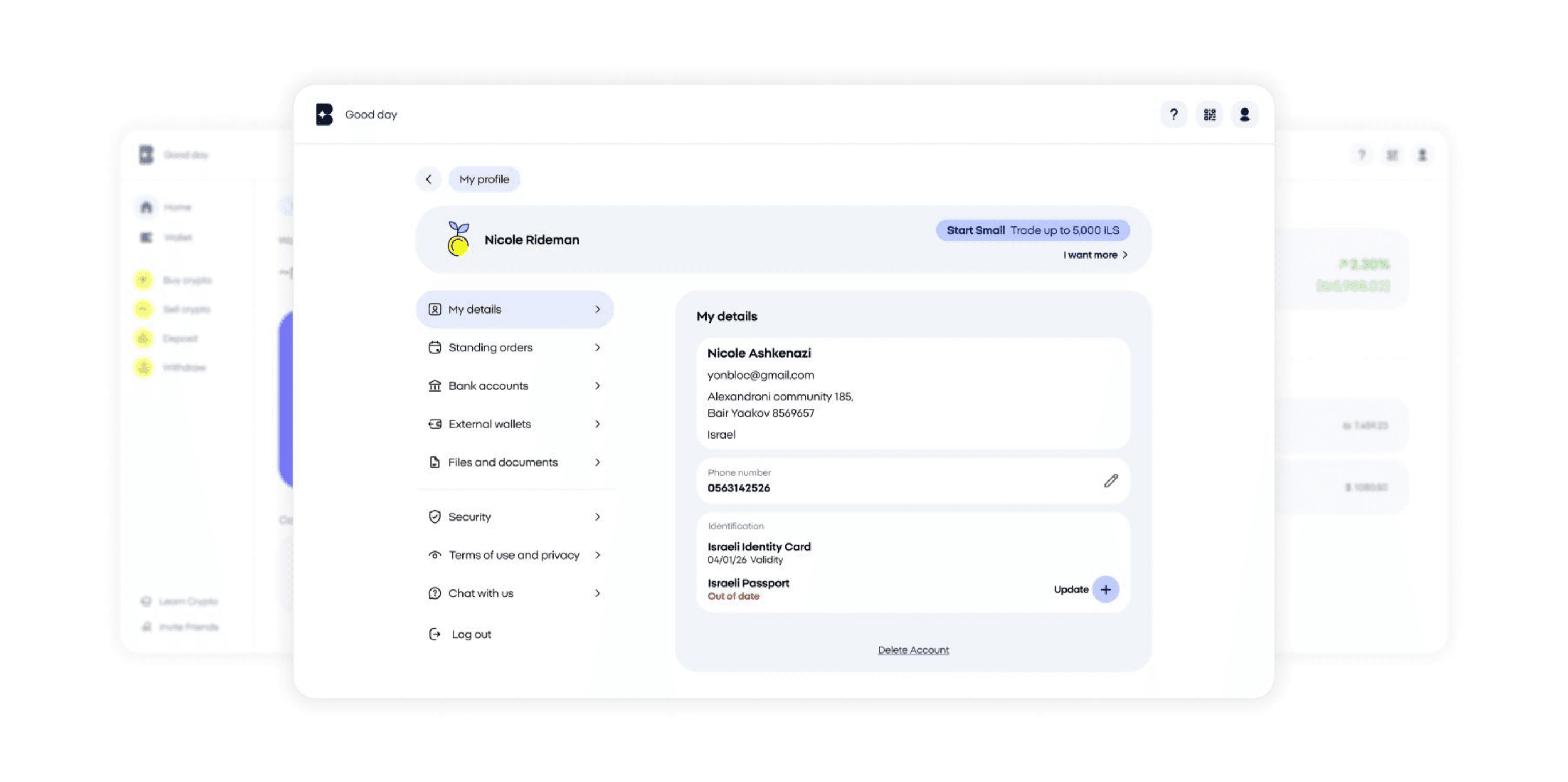
Task: Click the Good day greeting text
Action: 371,115
